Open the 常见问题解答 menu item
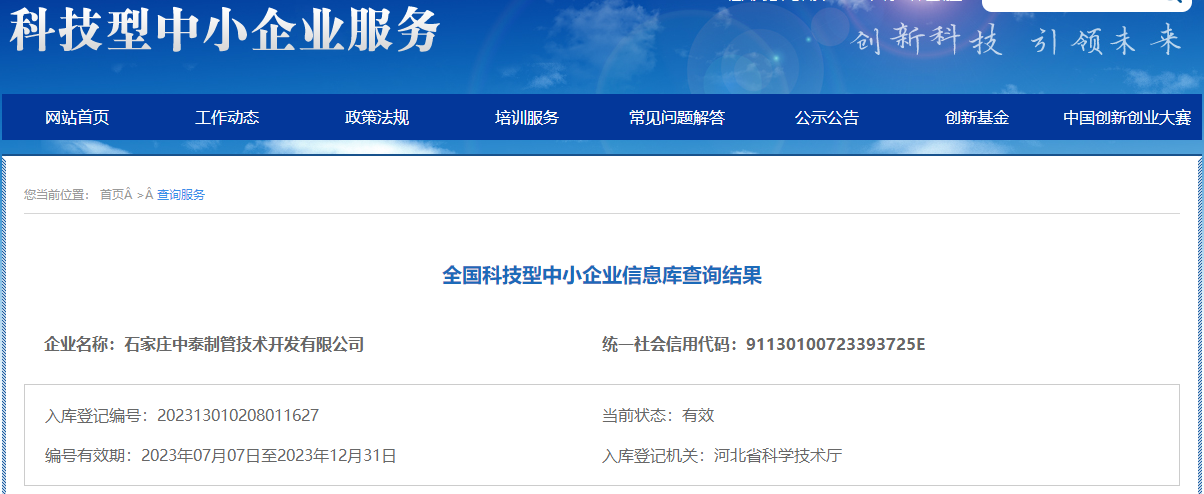The height and width of the screenshot is (494, 1204). (677, 118)
